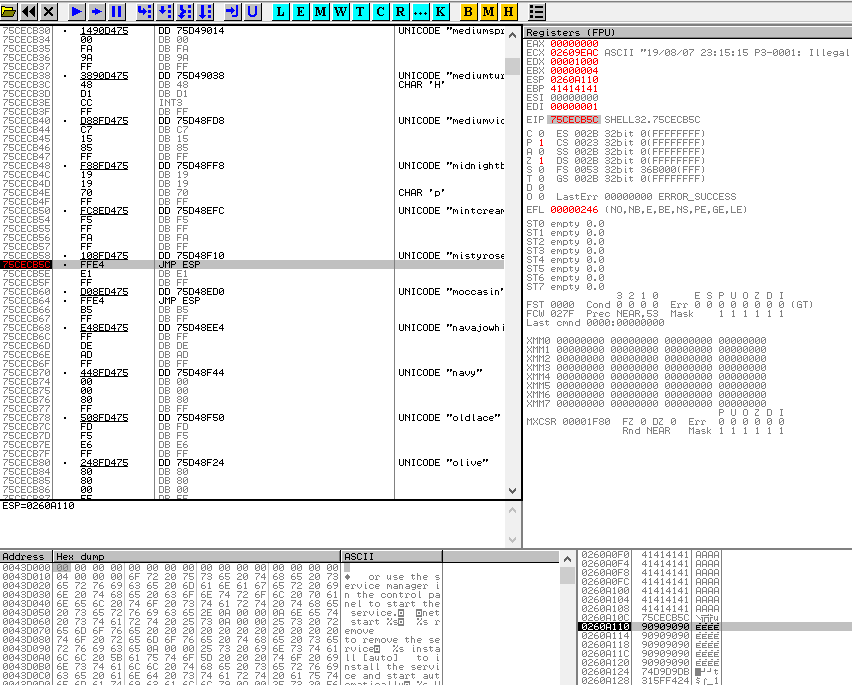Image resolution: width=852 pixels, height=685 pixels.
Task: Open the Call stack window (K)
Action: pos(441,11)
